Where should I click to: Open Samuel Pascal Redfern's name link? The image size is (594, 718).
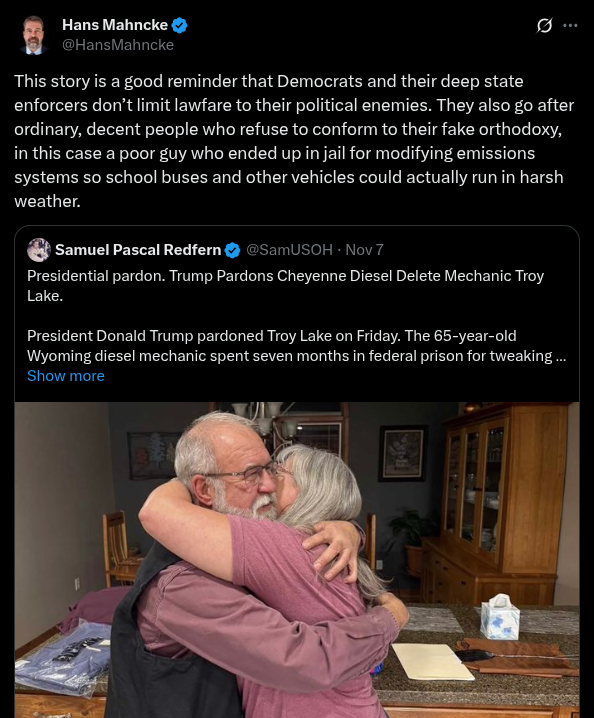pos(138,250)
